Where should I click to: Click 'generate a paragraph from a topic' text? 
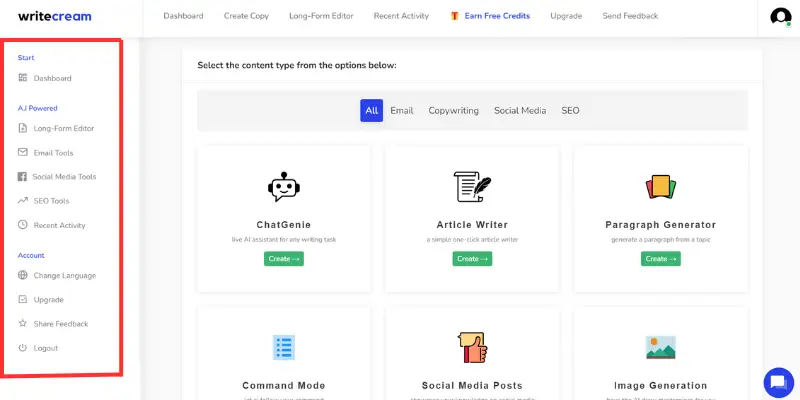pyautogui.click(x=661, y=239)
